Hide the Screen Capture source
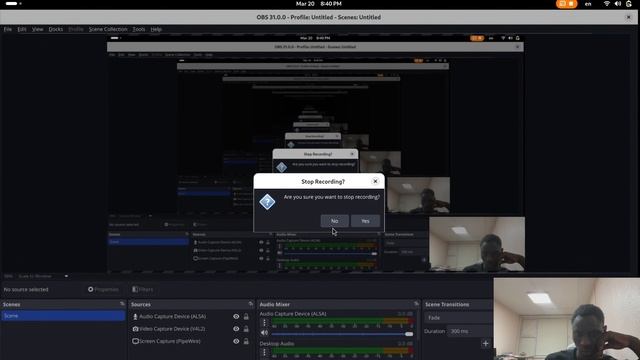Screen dimensions: 640x360 click(236, 341)
